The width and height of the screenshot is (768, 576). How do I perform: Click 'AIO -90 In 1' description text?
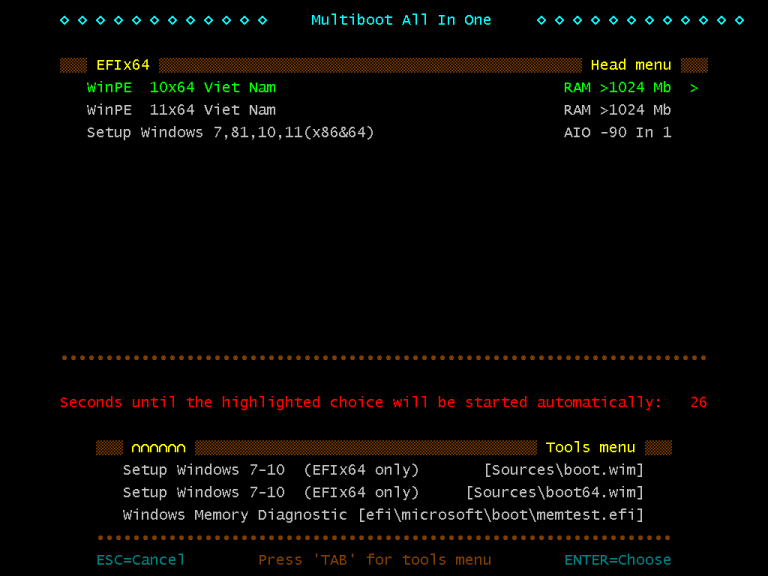[617, 132]
